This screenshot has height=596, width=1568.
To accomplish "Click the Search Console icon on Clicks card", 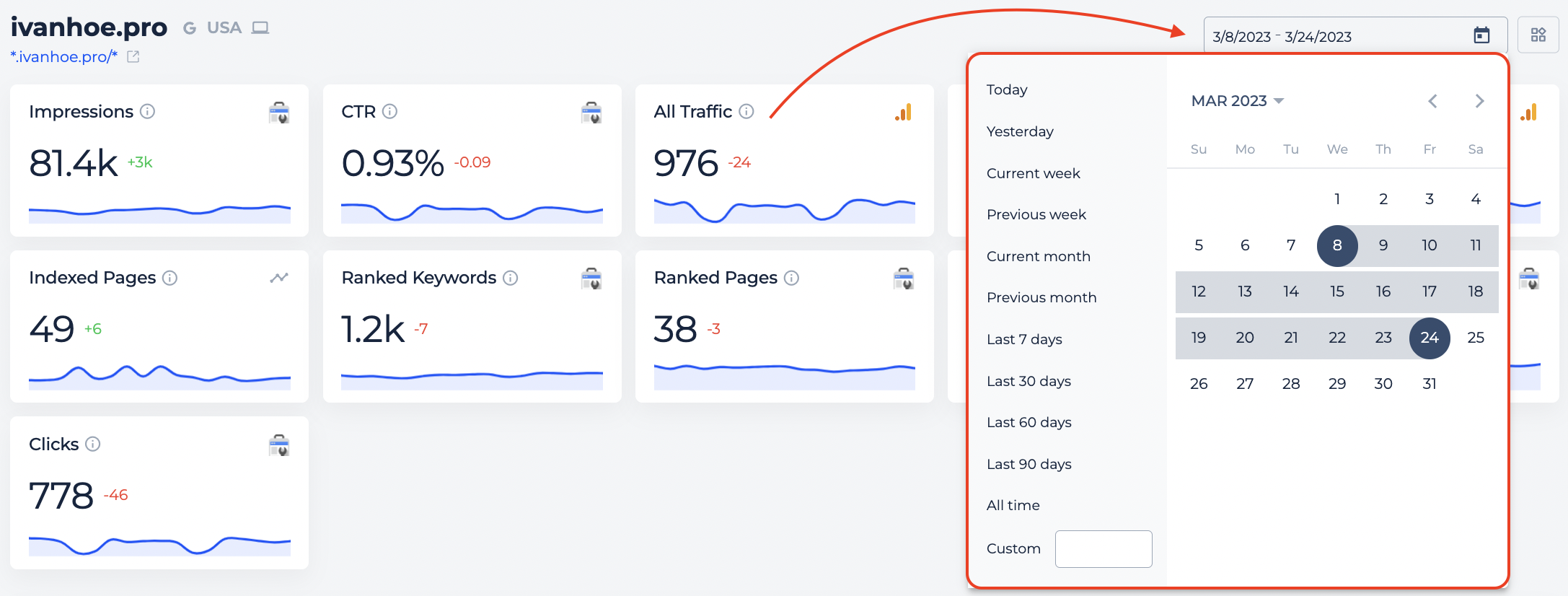I will [279, 445].
